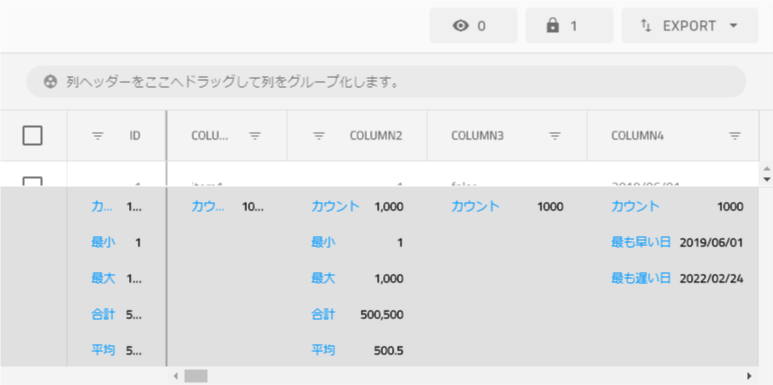Image resolution: width=773 pixels, height=385 pixels.
Task: Click the group-by drag area icon
Action: pos(50,82)
